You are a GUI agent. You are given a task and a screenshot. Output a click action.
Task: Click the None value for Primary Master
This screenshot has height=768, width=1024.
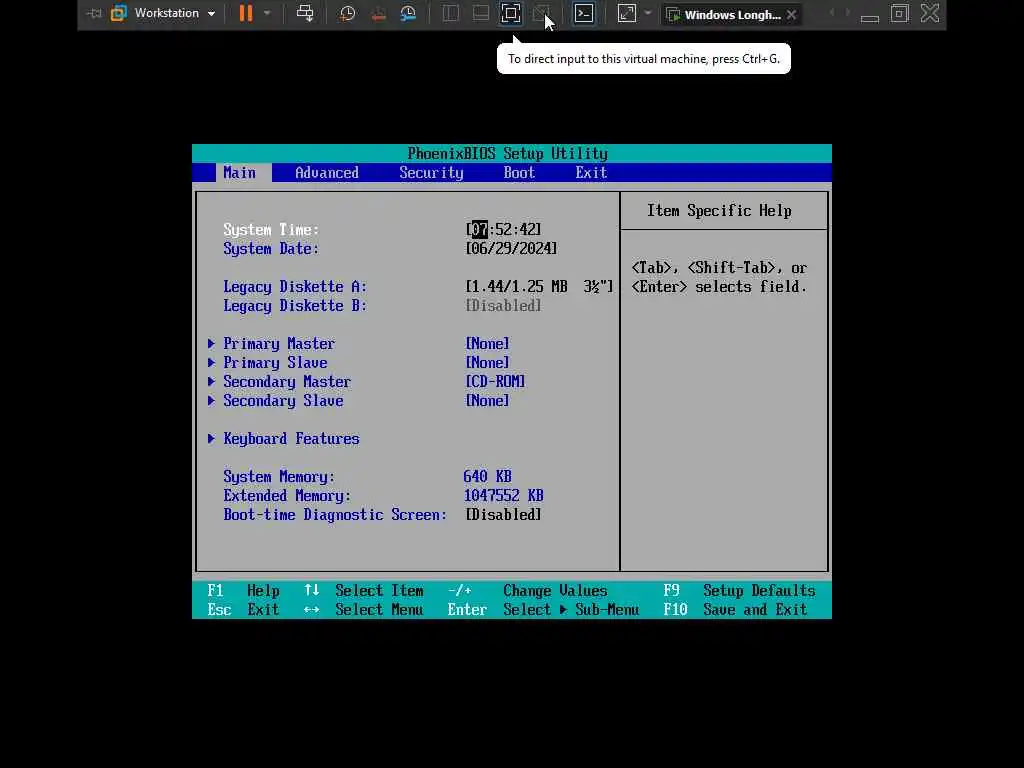click(x=487, y=344)
